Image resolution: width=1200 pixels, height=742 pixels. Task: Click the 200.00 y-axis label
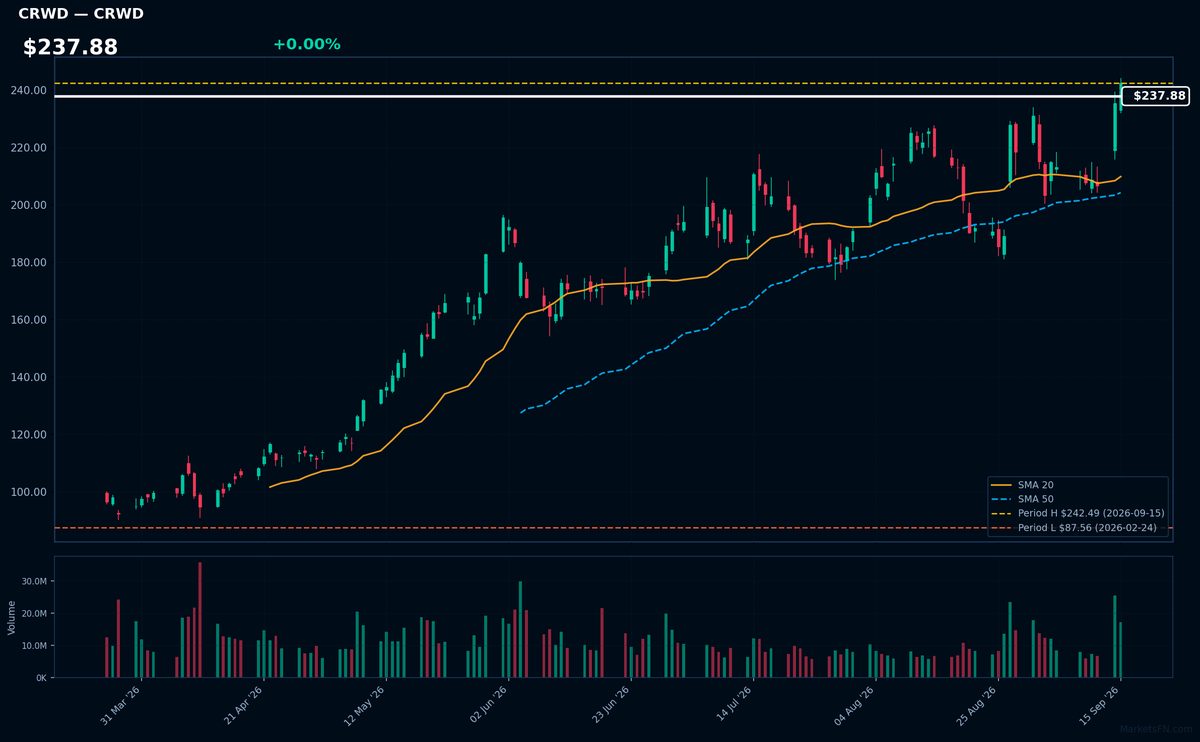(x=30, y=205)
